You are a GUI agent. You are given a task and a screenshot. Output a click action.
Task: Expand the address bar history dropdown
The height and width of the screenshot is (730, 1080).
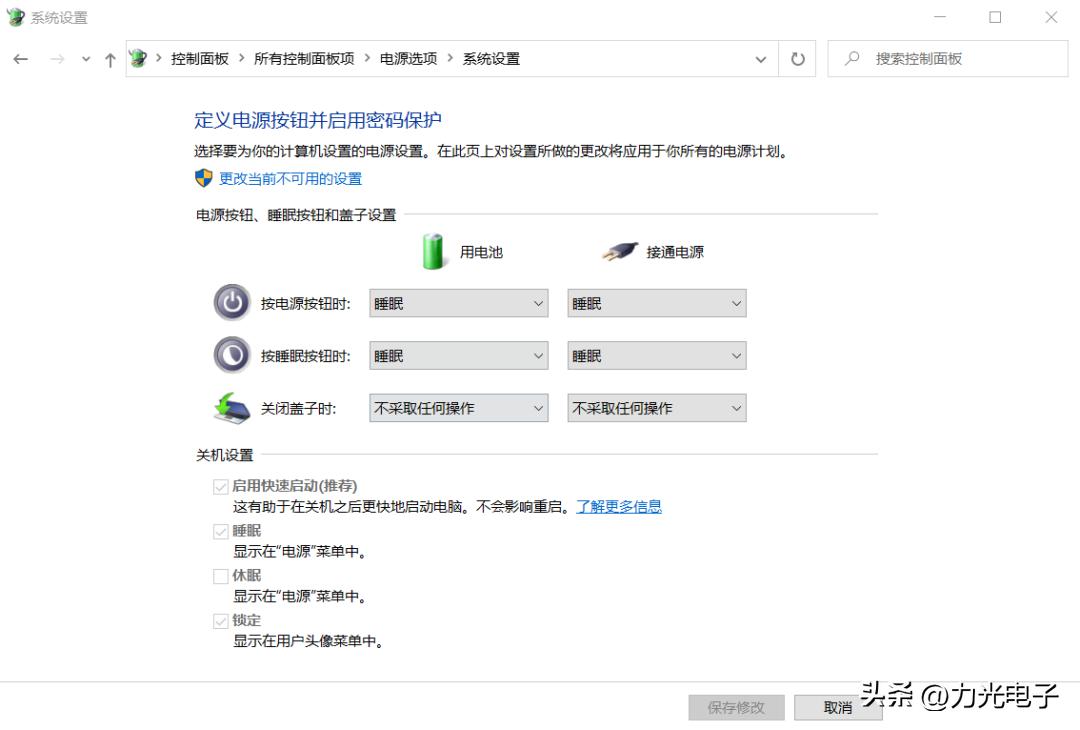[x=761, y=58]
